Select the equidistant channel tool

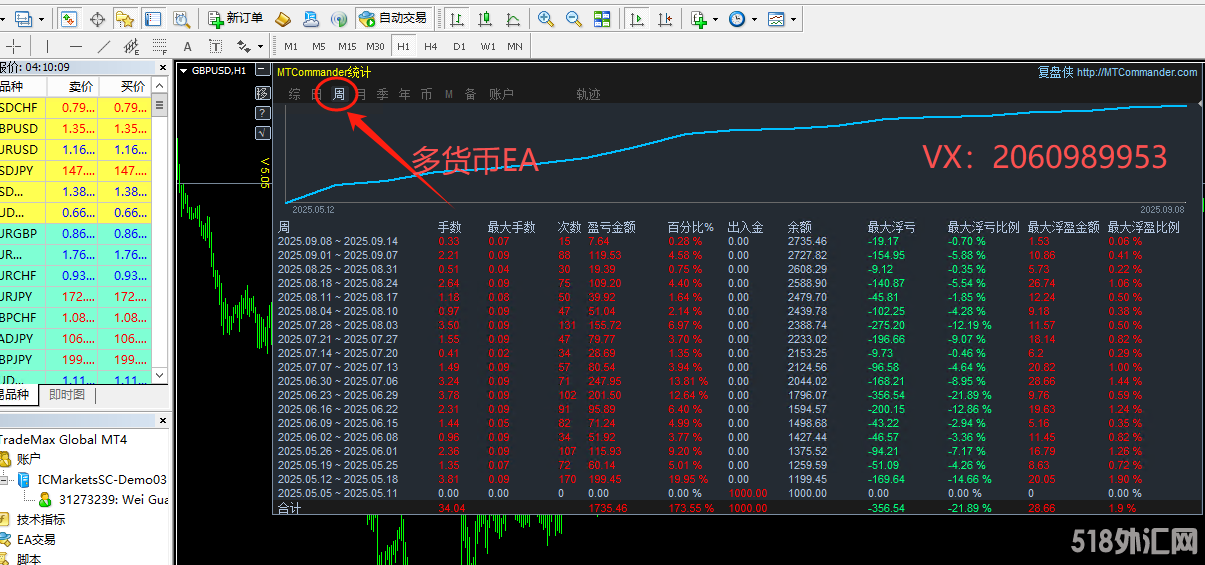tap(132, 46)
